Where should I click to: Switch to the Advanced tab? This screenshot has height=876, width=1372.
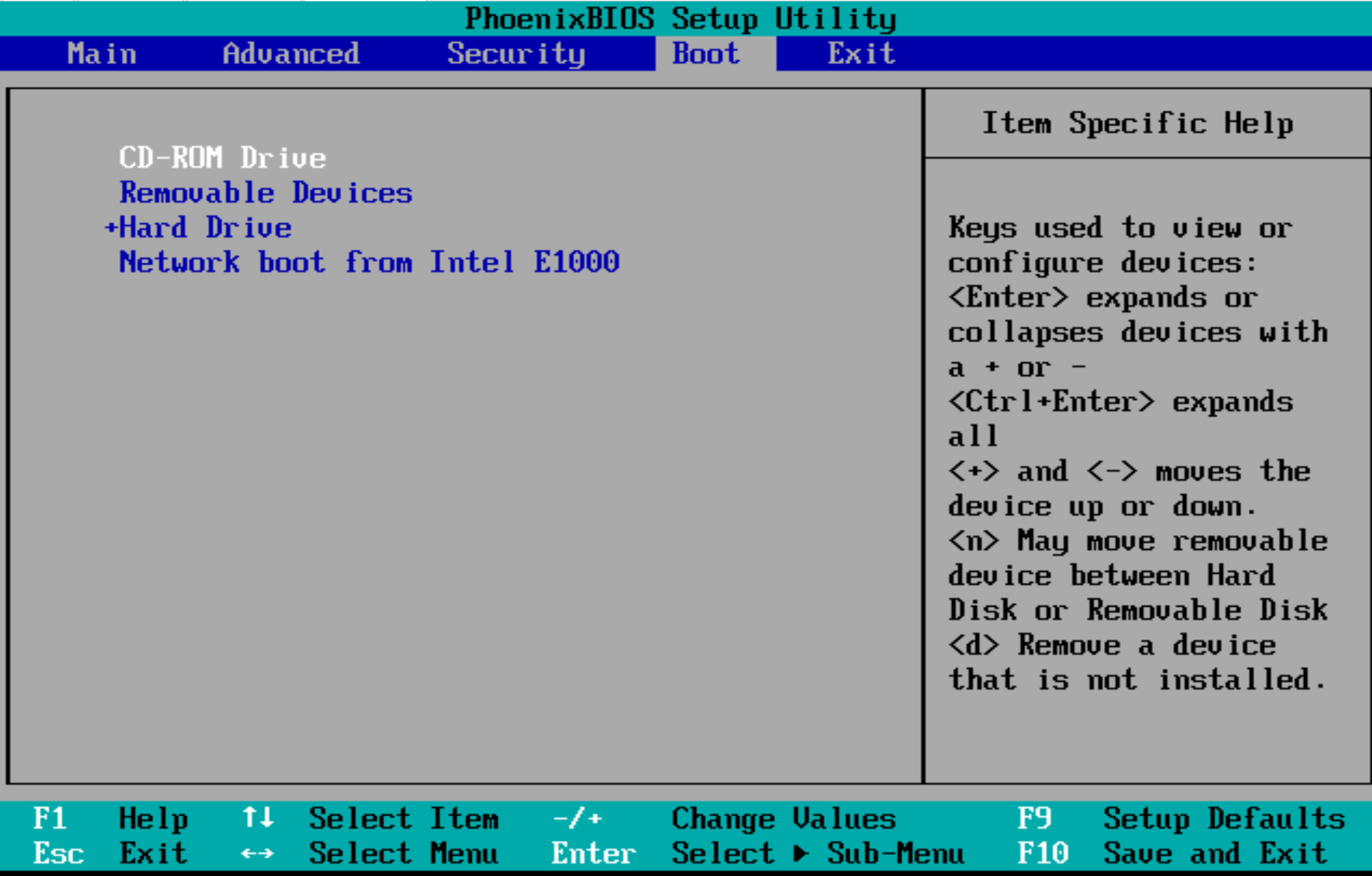[x=291, y=54]
